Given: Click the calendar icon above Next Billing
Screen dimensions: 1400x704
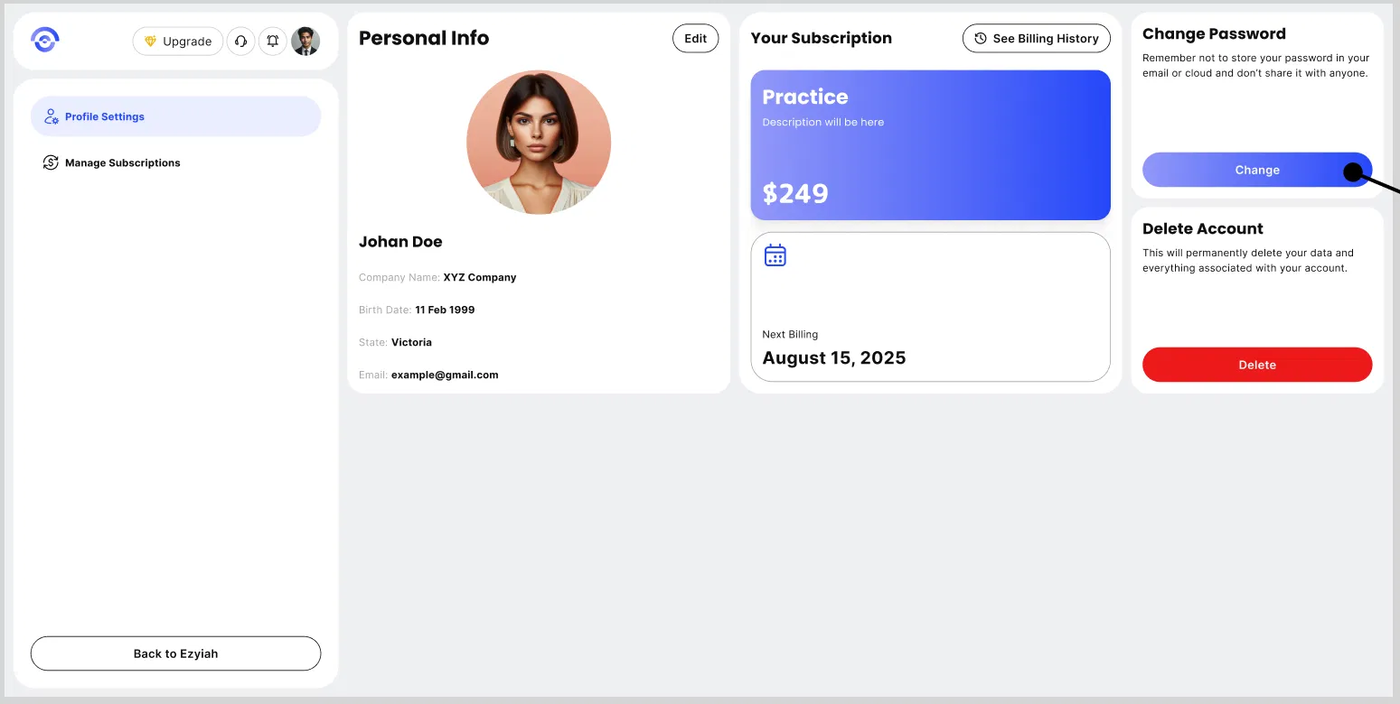Looking at the screenshot, I should pos(775,255).
